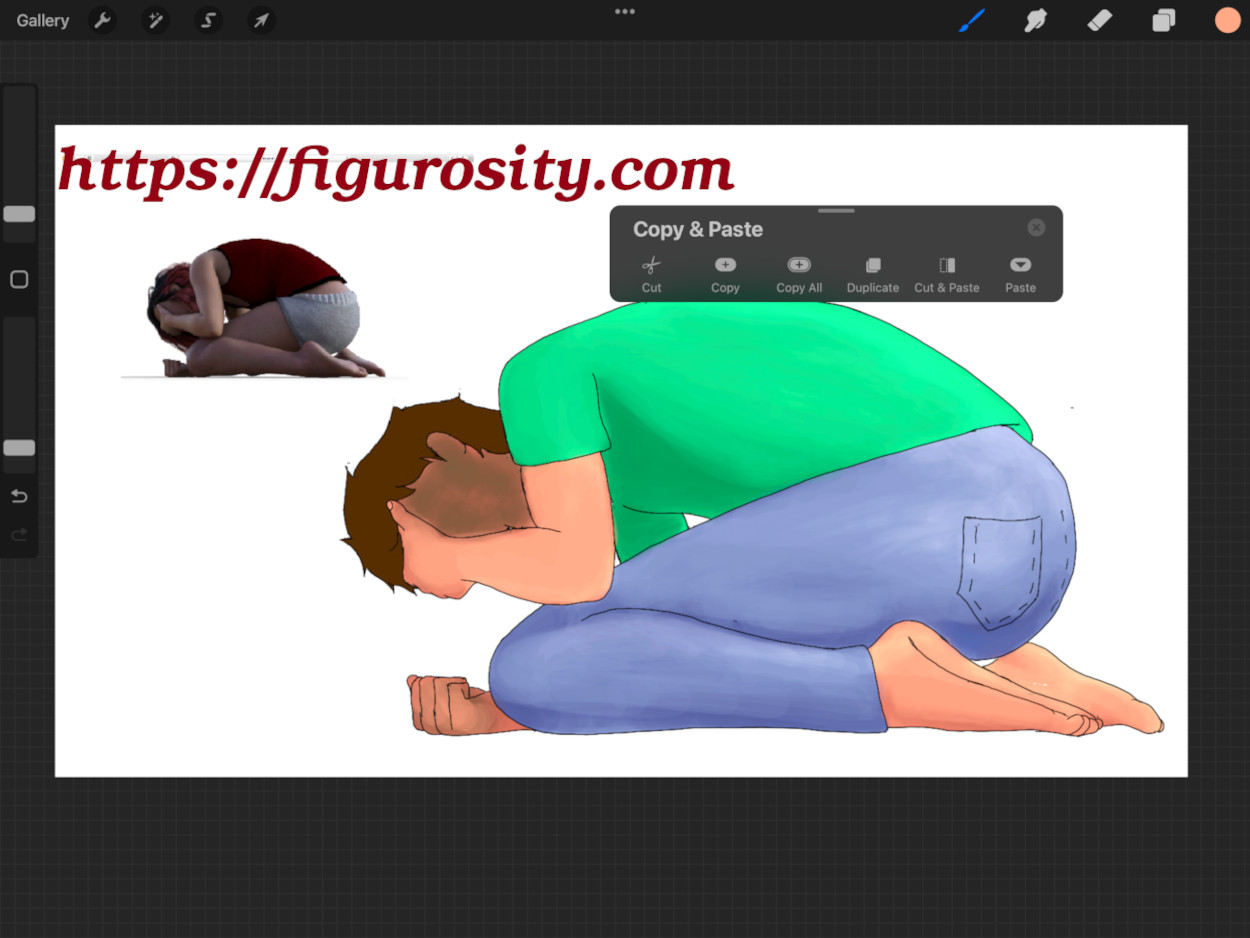Duplicate the current selection
This screenshot has width=1250, height=938.
coord(873,274)
